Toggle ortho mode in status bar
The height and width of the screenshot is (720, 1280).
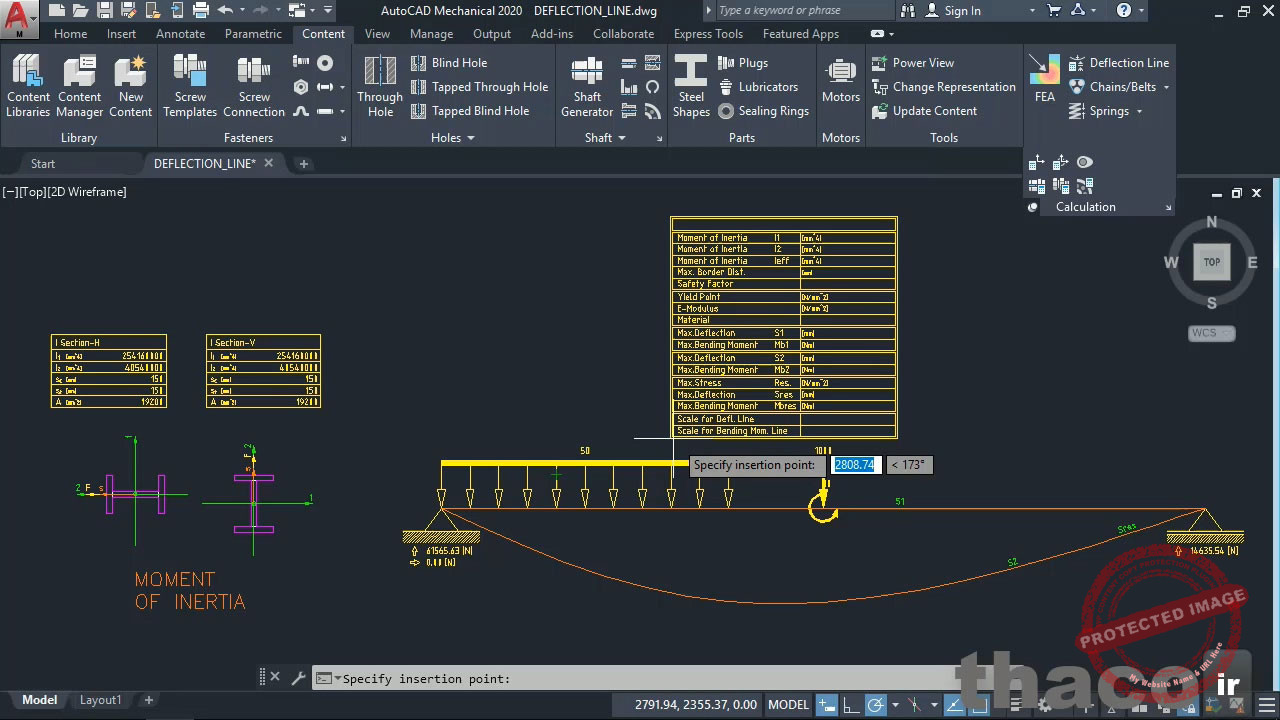click(850, 704)
